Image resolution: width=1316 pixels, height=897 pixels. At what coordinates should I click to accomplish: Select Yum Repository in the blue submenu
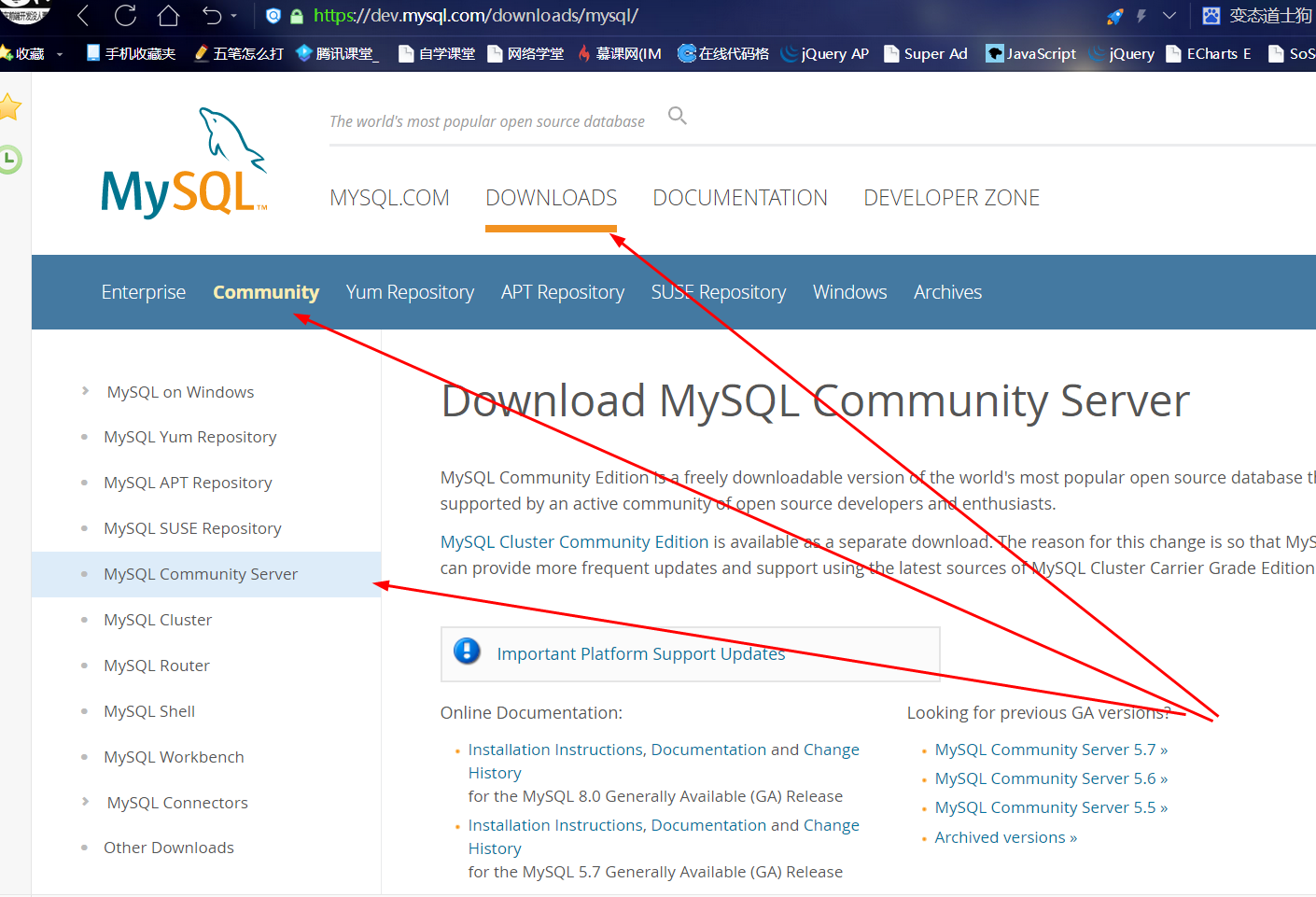coord(410,292)
